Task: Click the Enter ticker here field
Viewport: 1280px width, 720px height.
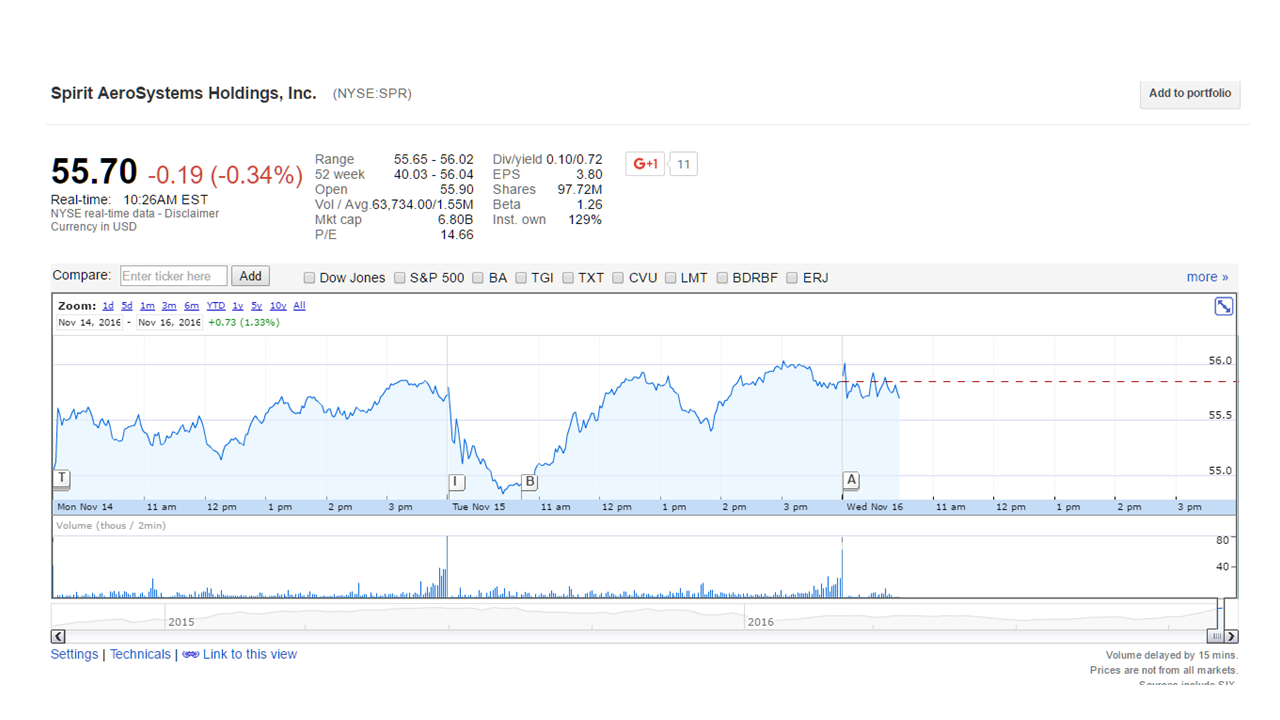Action: tap(173, 276)
